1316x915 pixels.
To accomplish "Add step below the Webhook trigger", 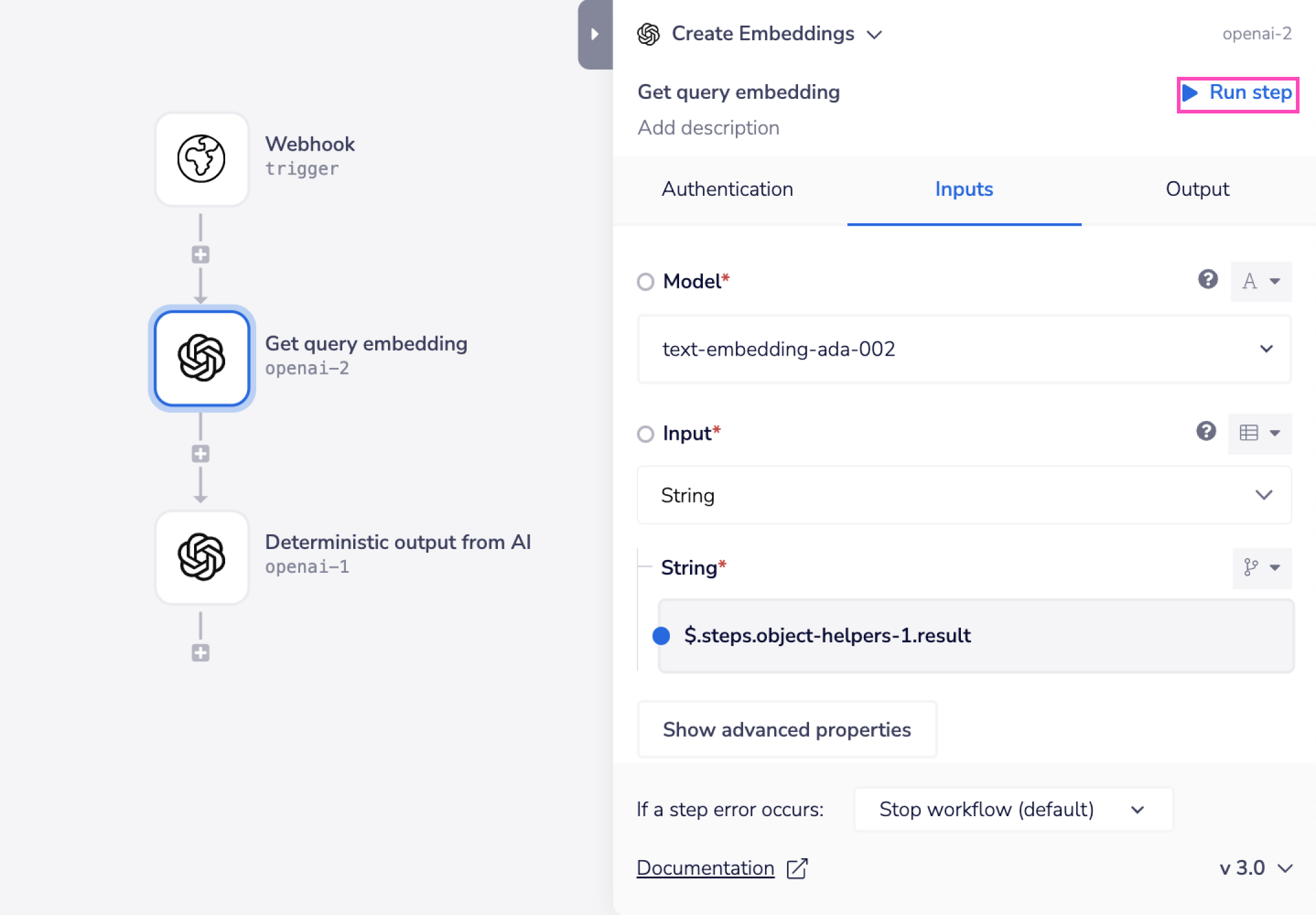I will pos(201,254).
